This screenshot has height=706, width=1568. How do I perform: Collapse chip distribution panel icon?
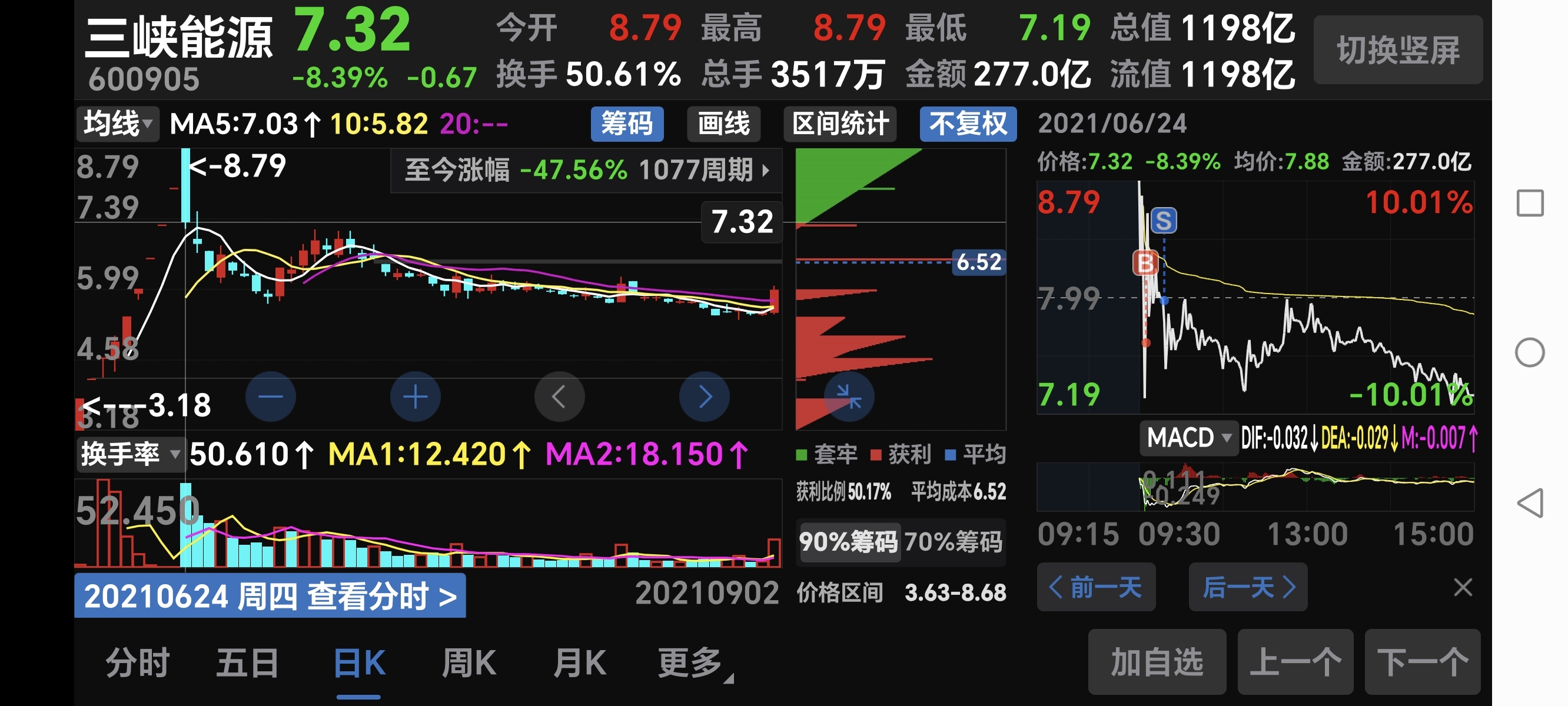click(849, 397)
